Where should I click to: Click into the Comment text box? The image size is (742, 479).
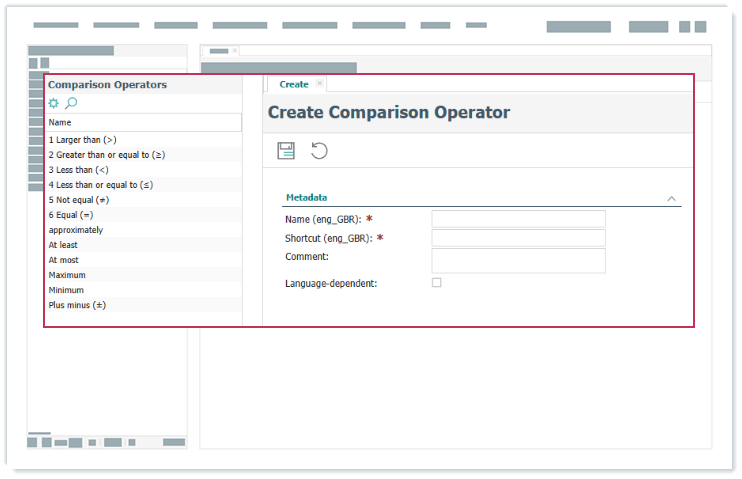[x=518, y=261]
